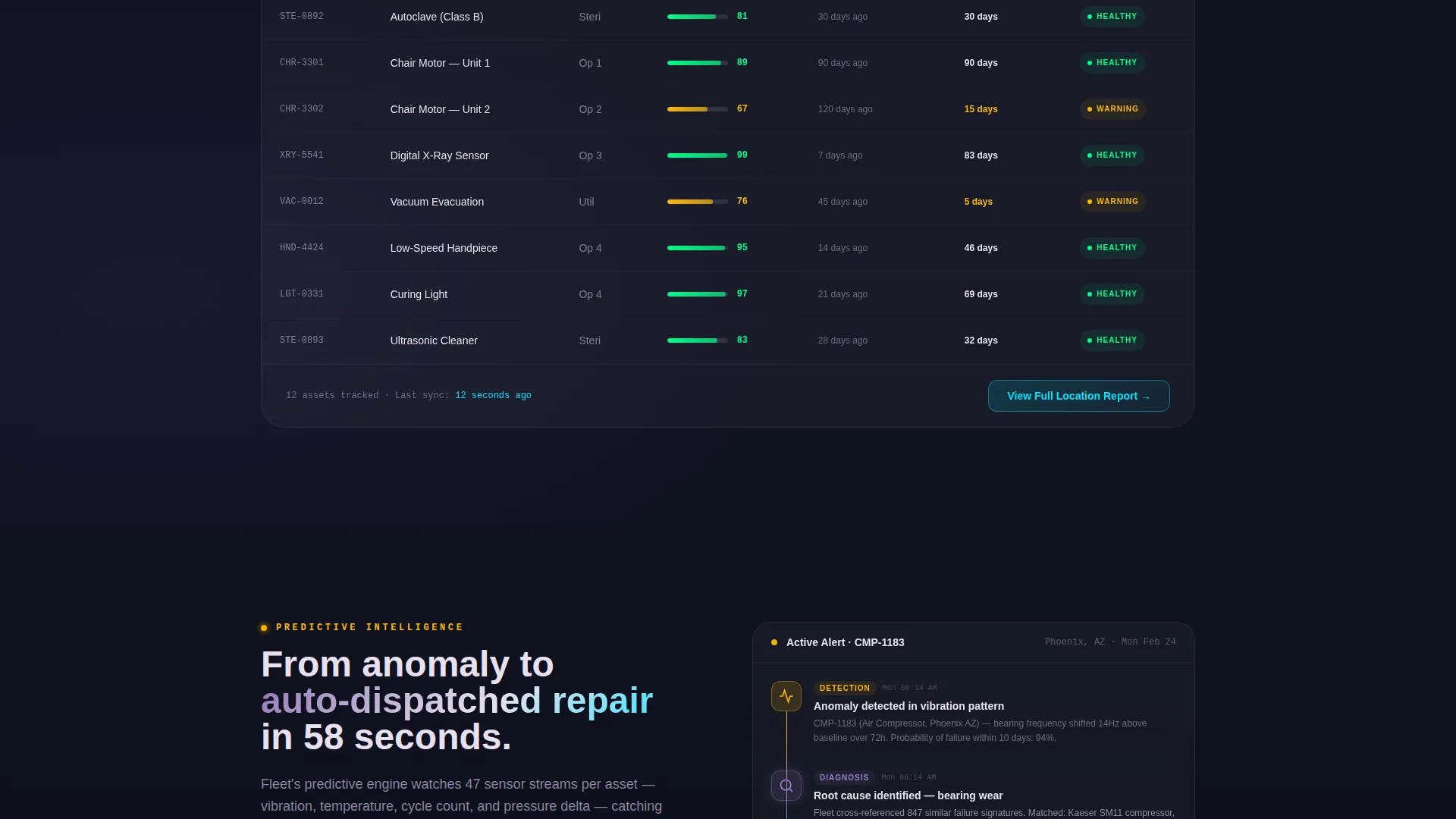Click the Diagnosis magnifier icon in alert timeline
The width and height of the screenshot is (1456, 819).
pyautogui.click(x=786, y=786)
